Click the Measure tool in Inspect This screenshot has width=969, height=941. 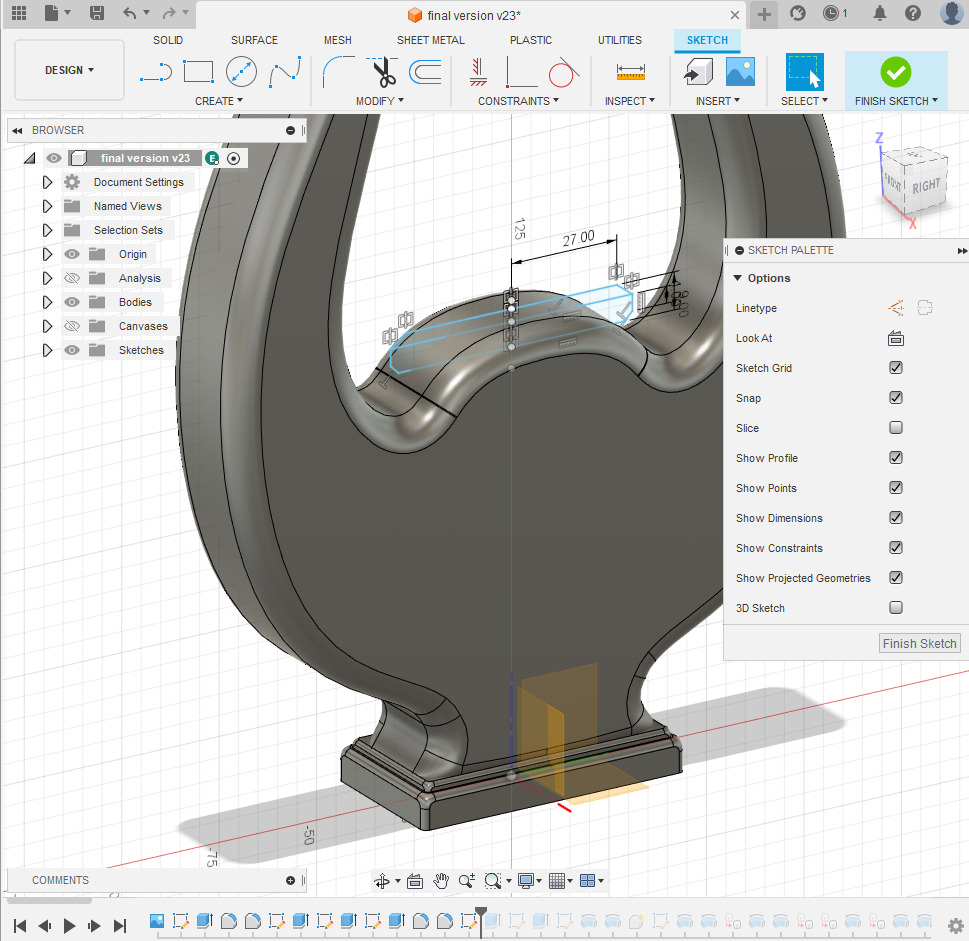point(630,72)
